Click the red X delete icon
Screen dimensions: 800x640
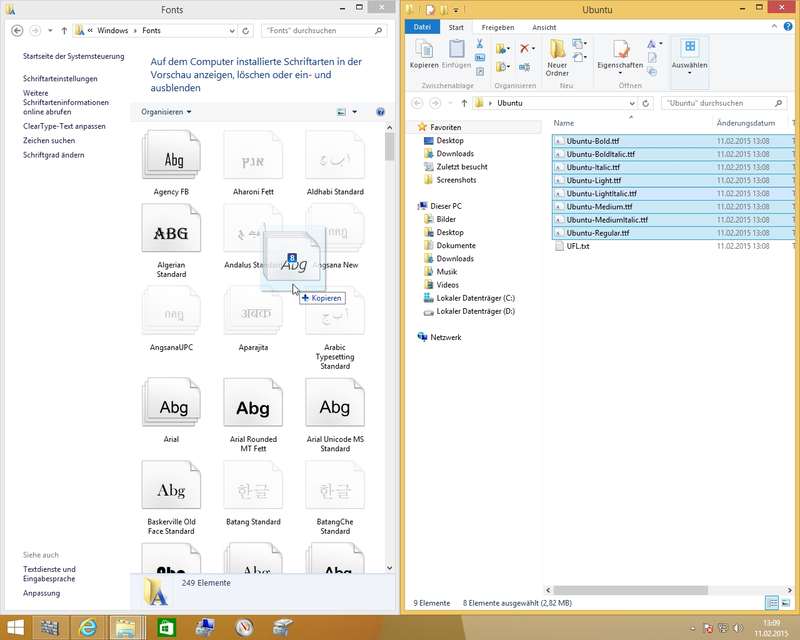pos(526,48)
